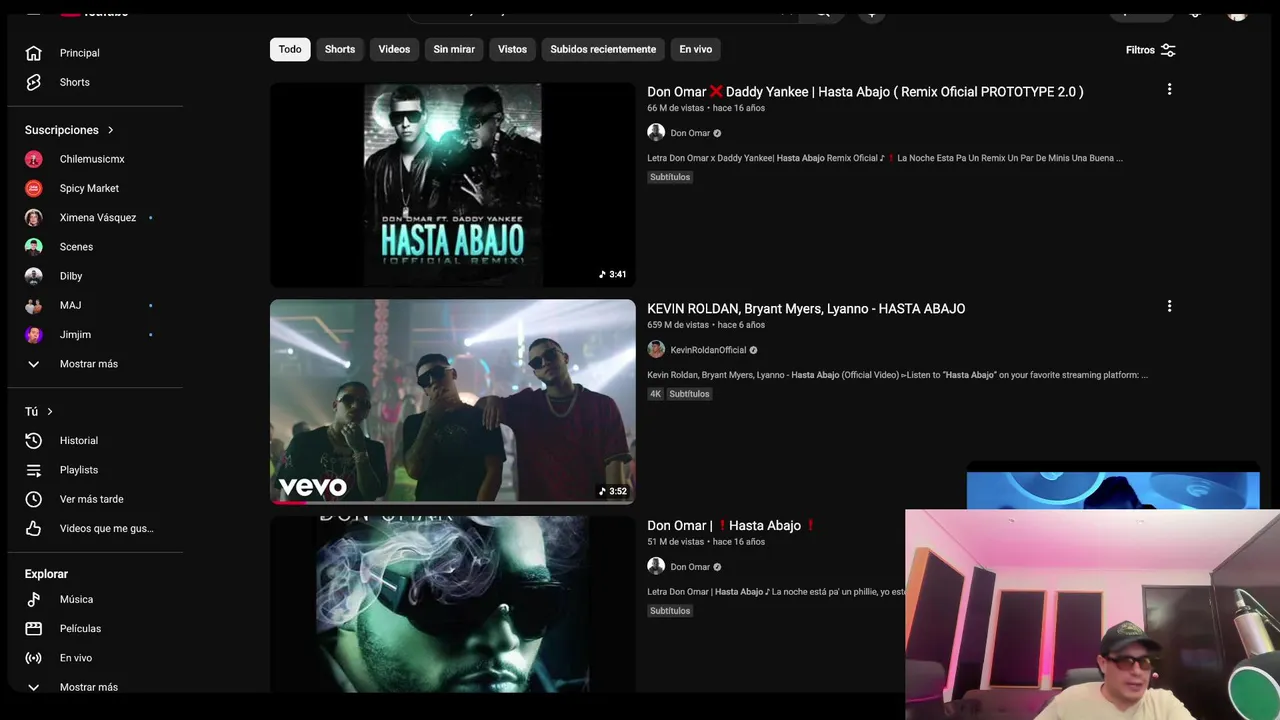Open Ver más tarde clock icon
The height and width of the screenshot is (720, 1280).
[33, 499]
